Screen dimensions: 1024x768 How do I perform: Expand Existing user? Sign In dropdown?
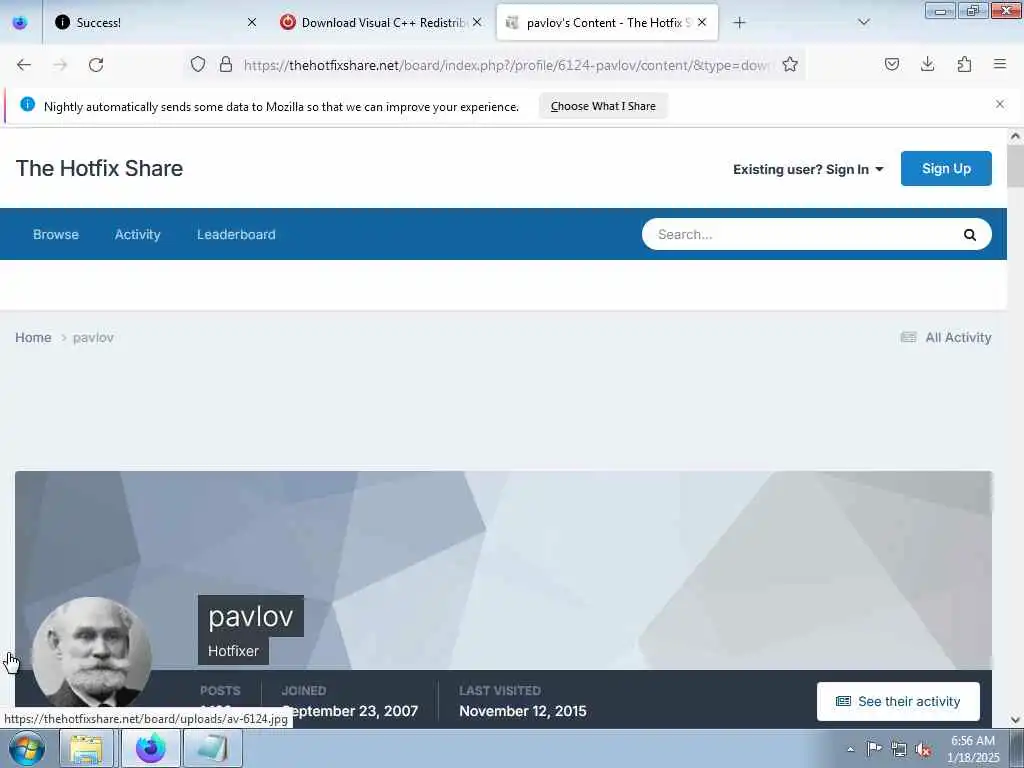(808, 169)
